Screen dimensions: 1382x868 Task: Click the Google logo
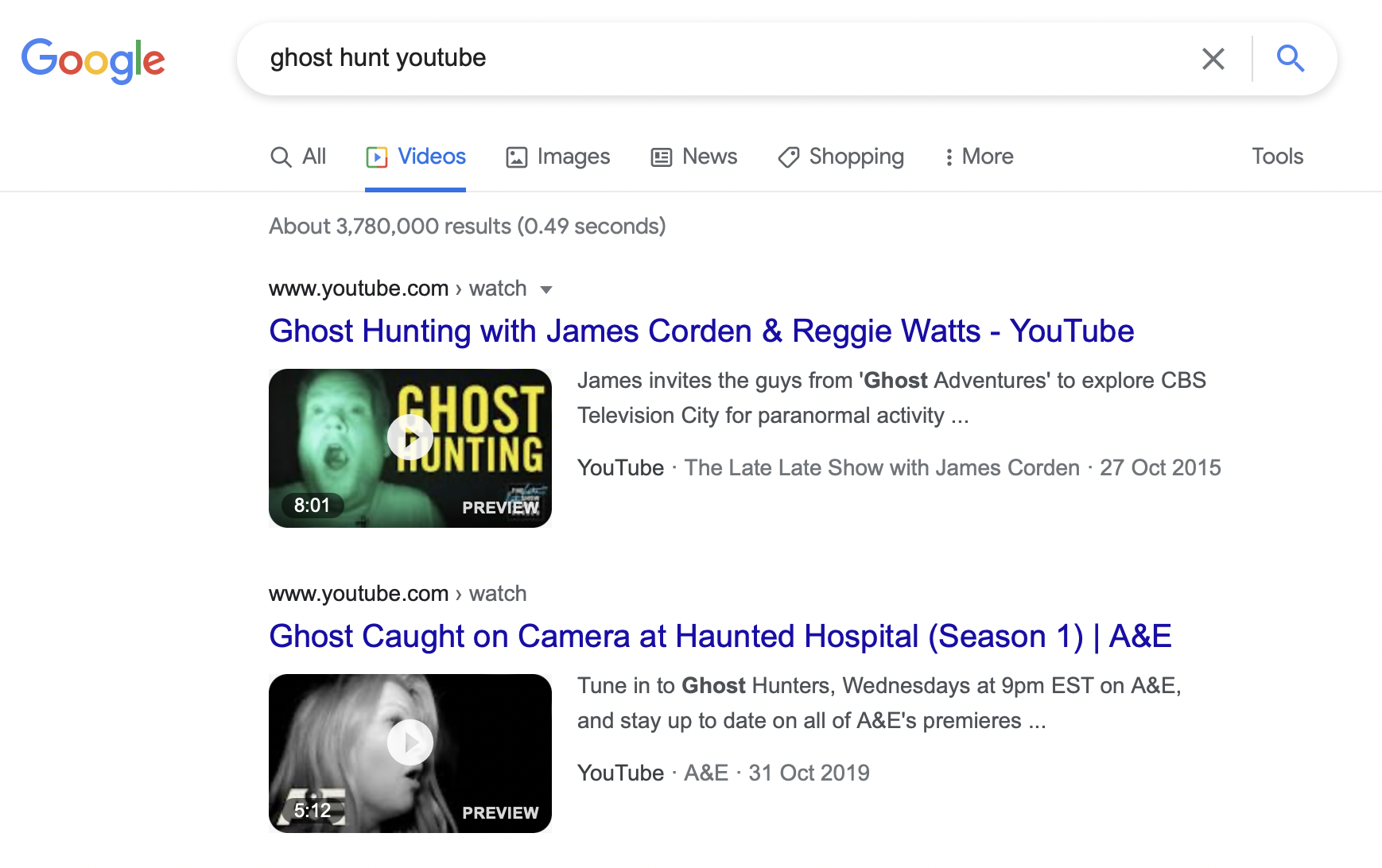point(93,60)
